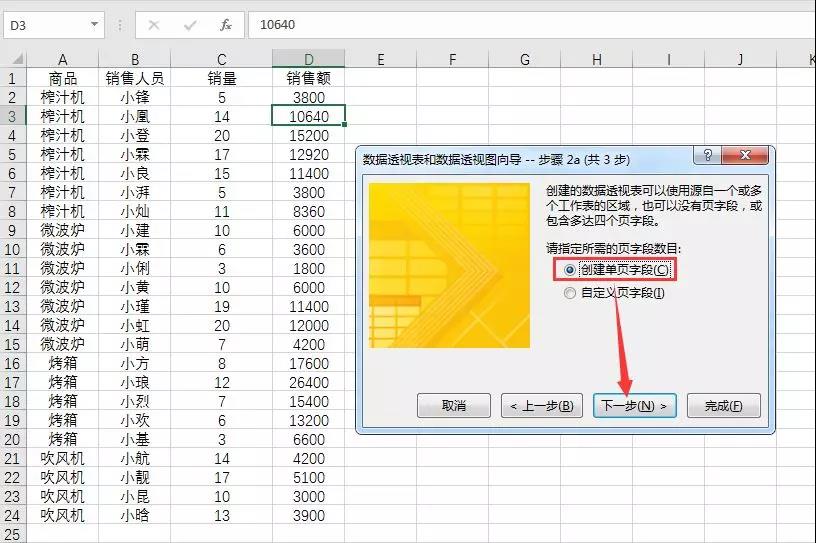The image size is (816, 543).
Task: Click the 下一步(N) next button
Action: [634, 406]
